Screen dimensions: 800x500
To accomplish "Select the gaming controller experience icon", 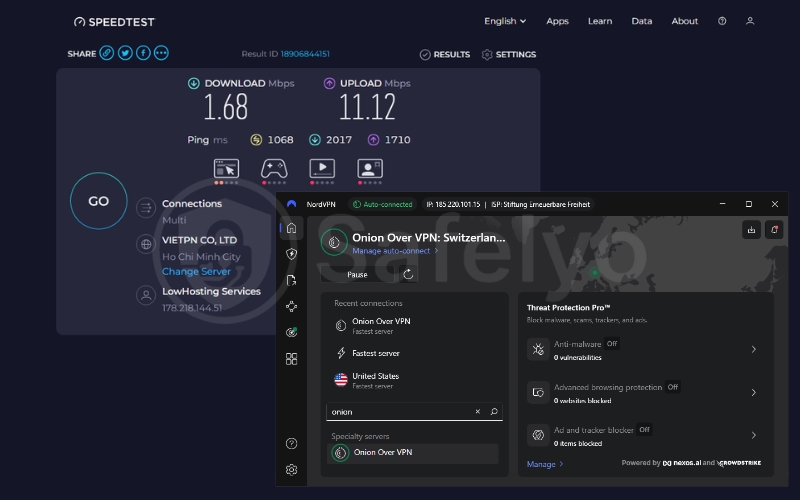I will pyautogui.click(x=274, y=169).
